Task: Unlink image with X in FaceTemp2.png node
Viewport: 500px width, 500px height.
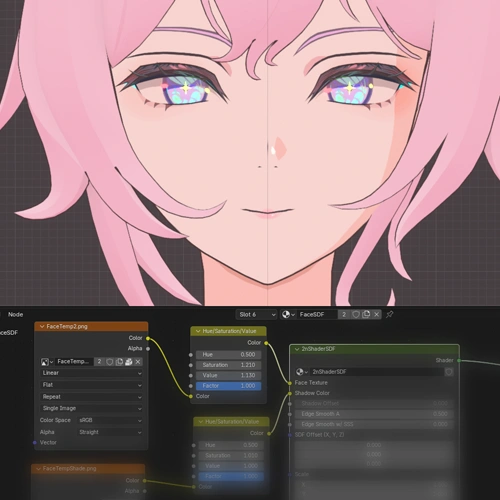Action: [x=138, y=362]
